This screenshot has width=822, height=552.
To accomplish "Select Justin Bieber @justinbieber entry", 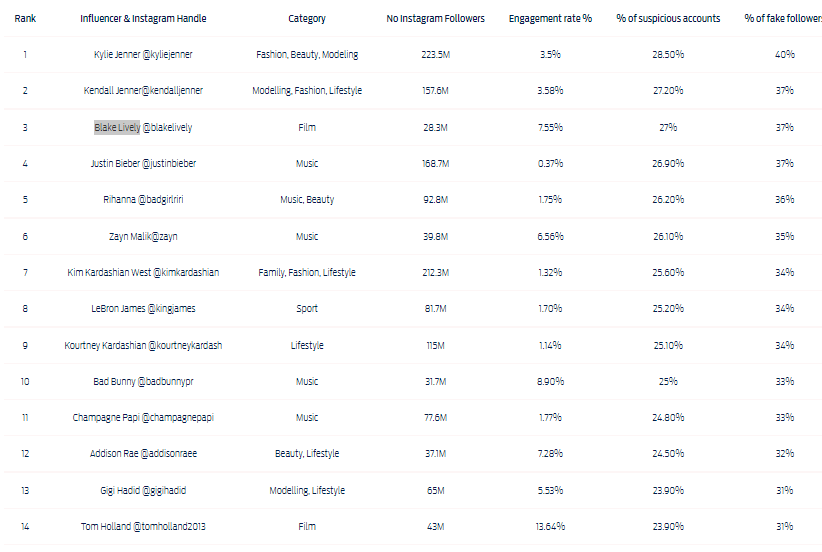I will 143,164.
